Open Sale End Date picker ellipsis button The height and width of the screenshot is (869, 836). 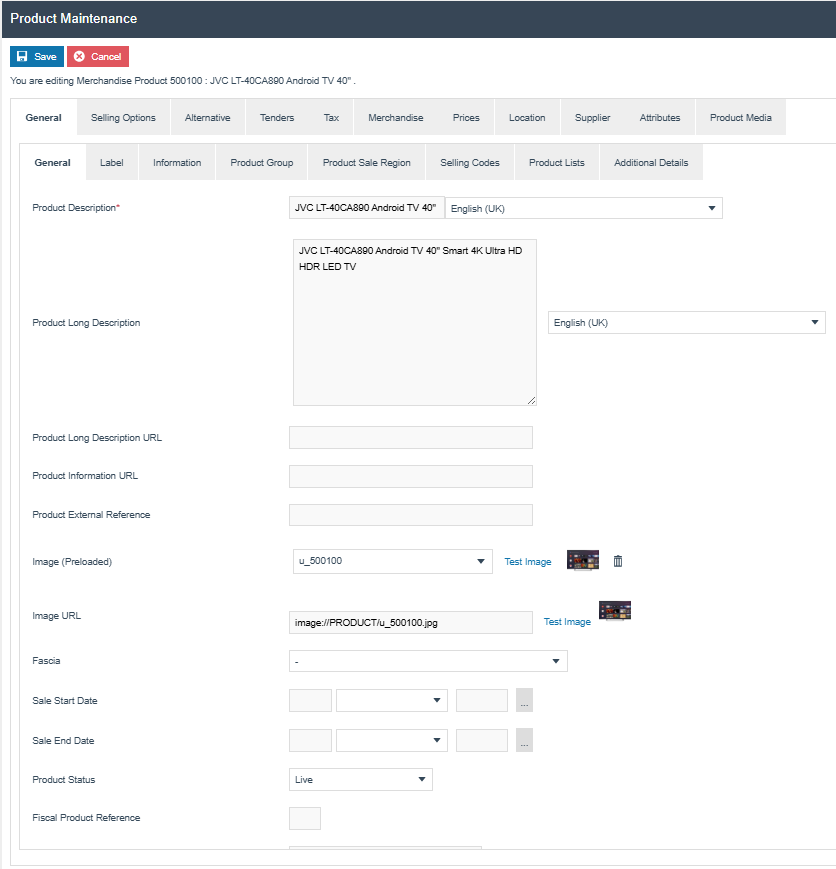524,740
